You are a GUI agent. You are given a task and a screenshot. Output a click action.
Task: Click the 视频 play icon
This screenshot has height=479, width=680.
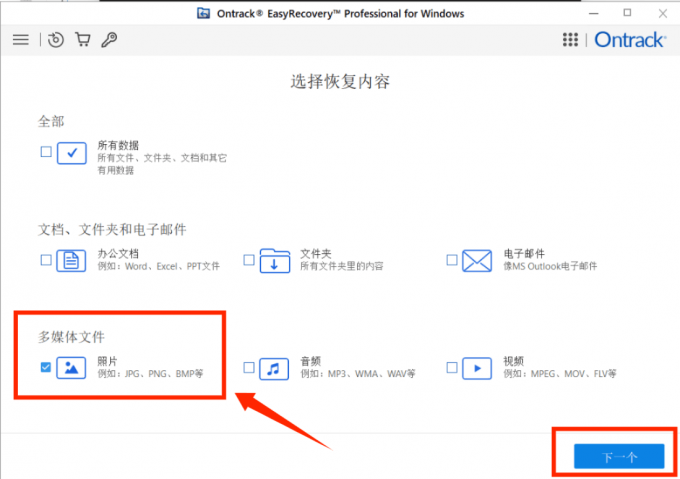(x=477, y=368)
